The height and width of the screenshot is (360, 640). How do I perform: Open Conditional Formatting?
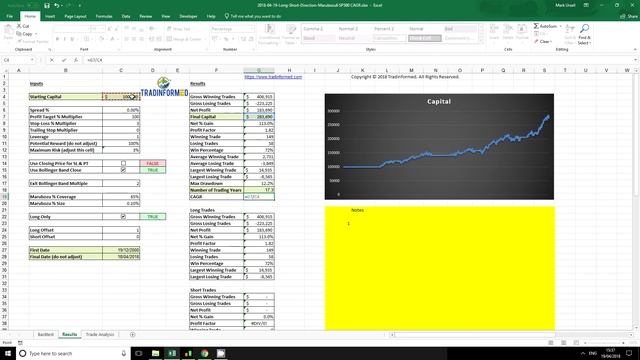pos(269,34)
